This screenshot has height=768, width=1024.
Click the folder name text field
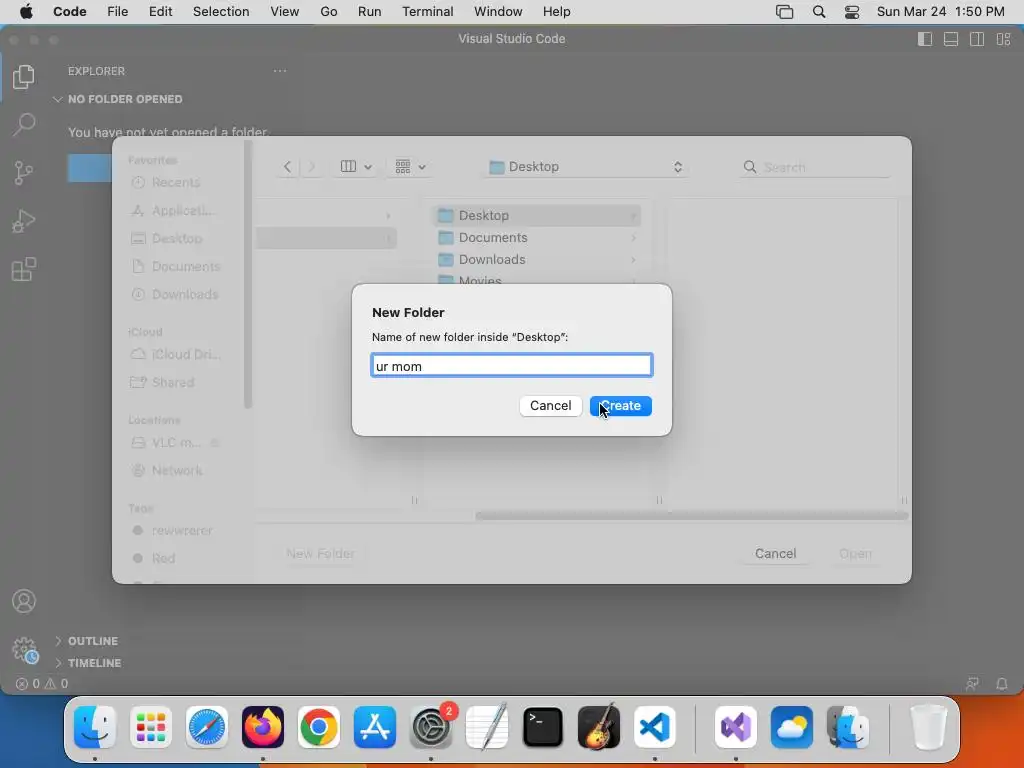tap(512, 366)
